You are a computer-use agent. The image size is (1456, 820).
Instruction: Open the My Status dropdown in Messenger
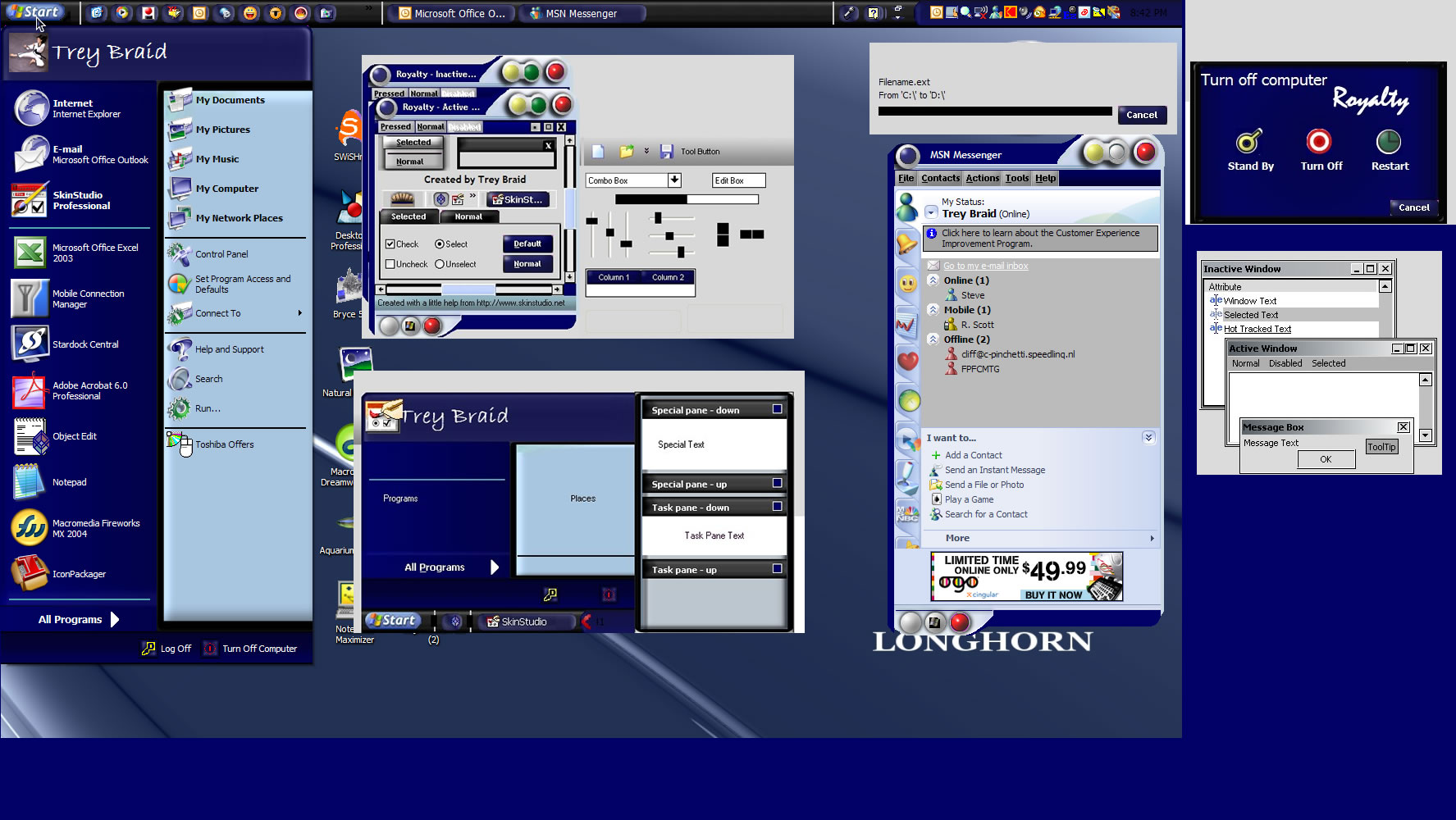(x=931, y=212)
